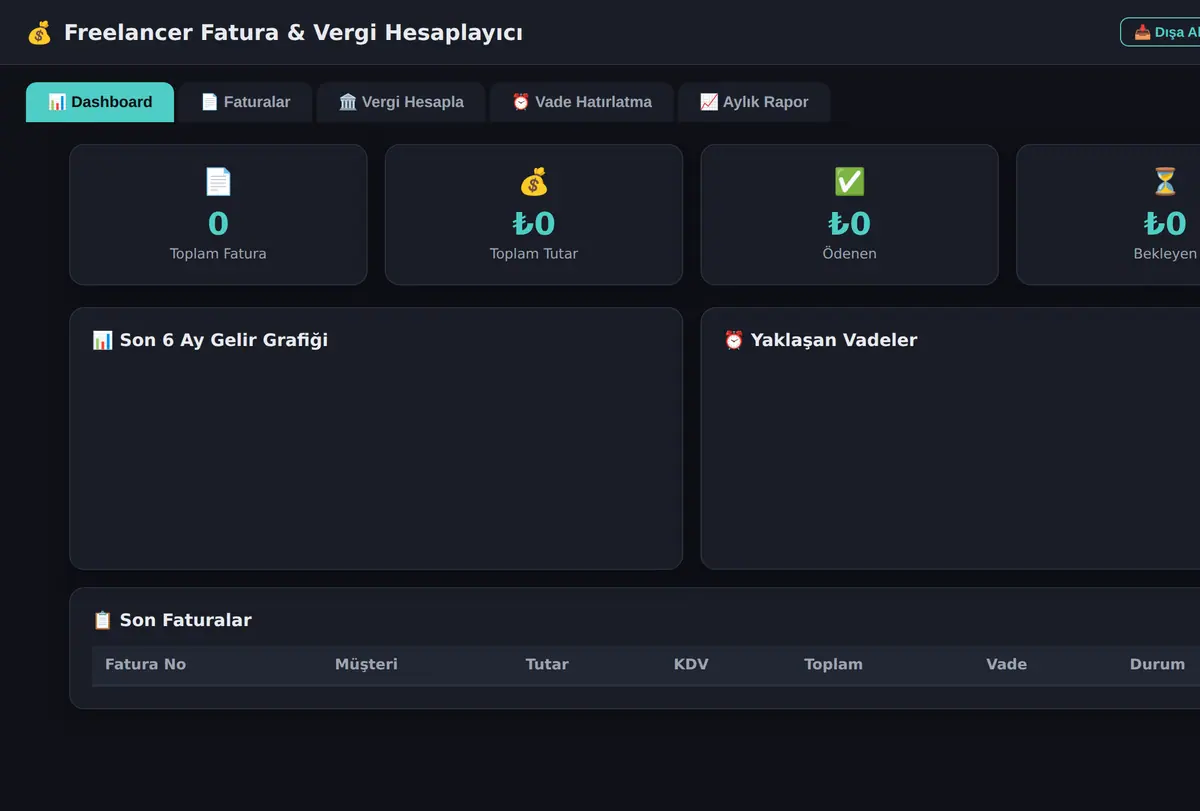Click the Son Faturalar heading
This screenshot has height=811, width=1200.
[x=186, y=620]
